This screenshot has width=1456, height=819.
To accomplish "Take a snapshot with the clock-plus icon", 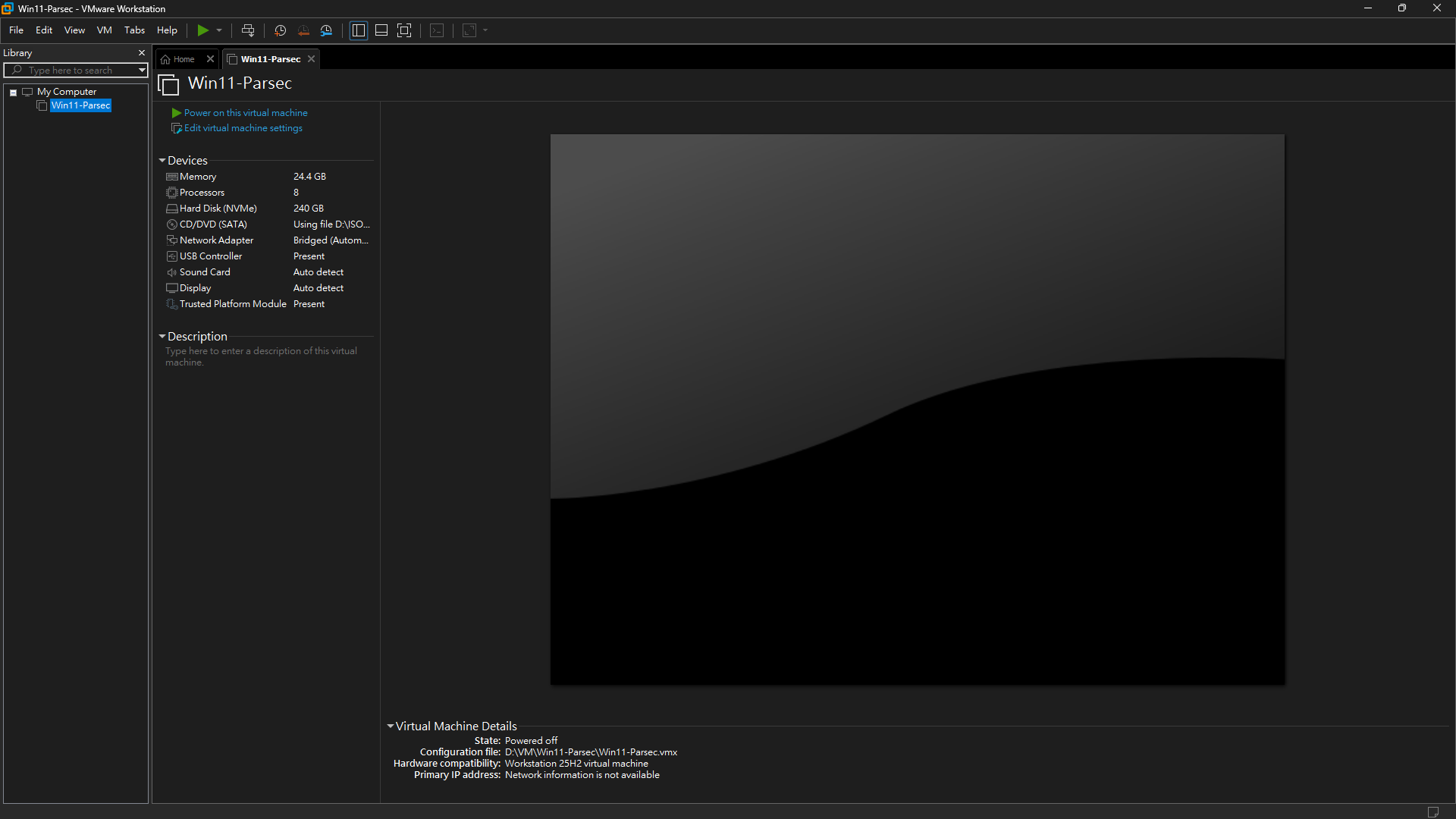I will pyautogui.click(x=280, y=30).
